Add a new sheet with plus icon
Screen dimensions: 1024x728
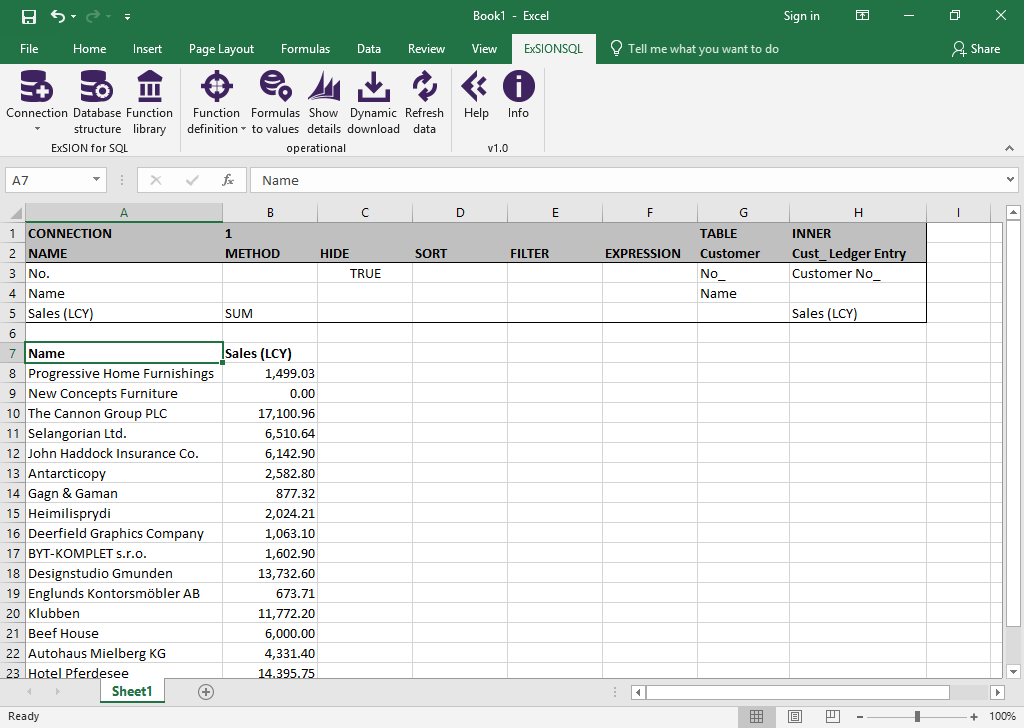206,692
